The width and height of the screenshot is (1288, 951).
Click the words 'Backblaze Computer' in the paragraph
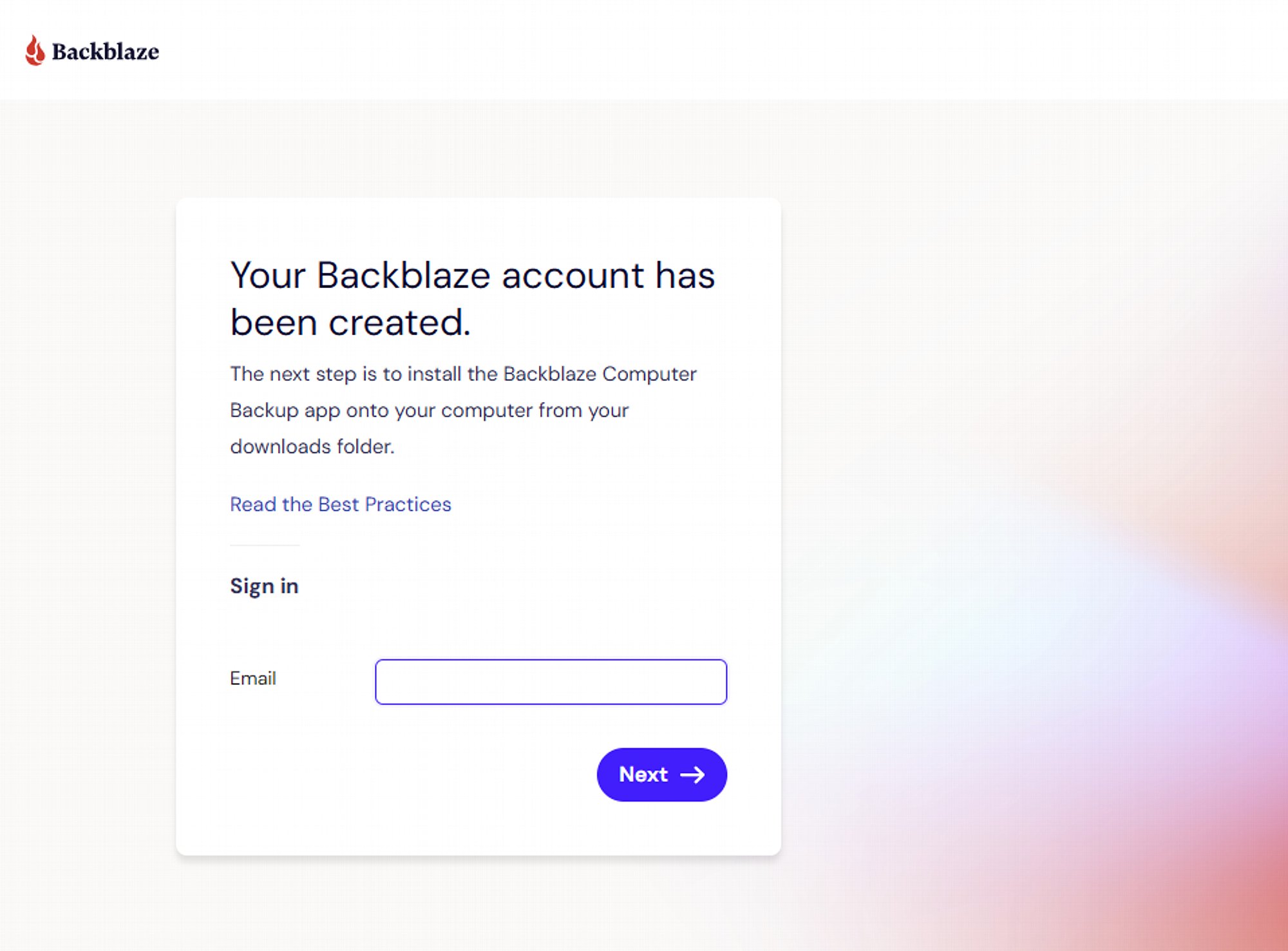click(600, 374)
